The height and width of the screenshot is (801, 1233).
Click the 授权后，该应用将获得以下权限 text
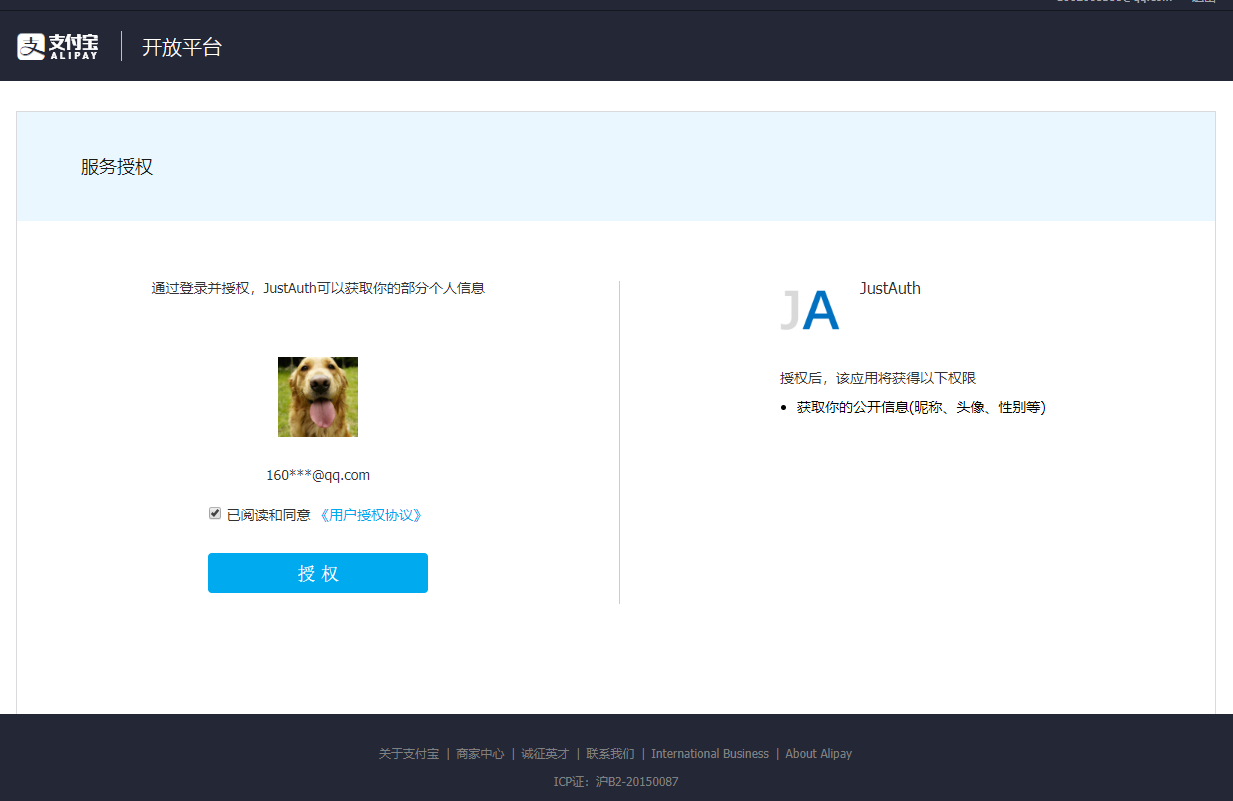(878, 378)
